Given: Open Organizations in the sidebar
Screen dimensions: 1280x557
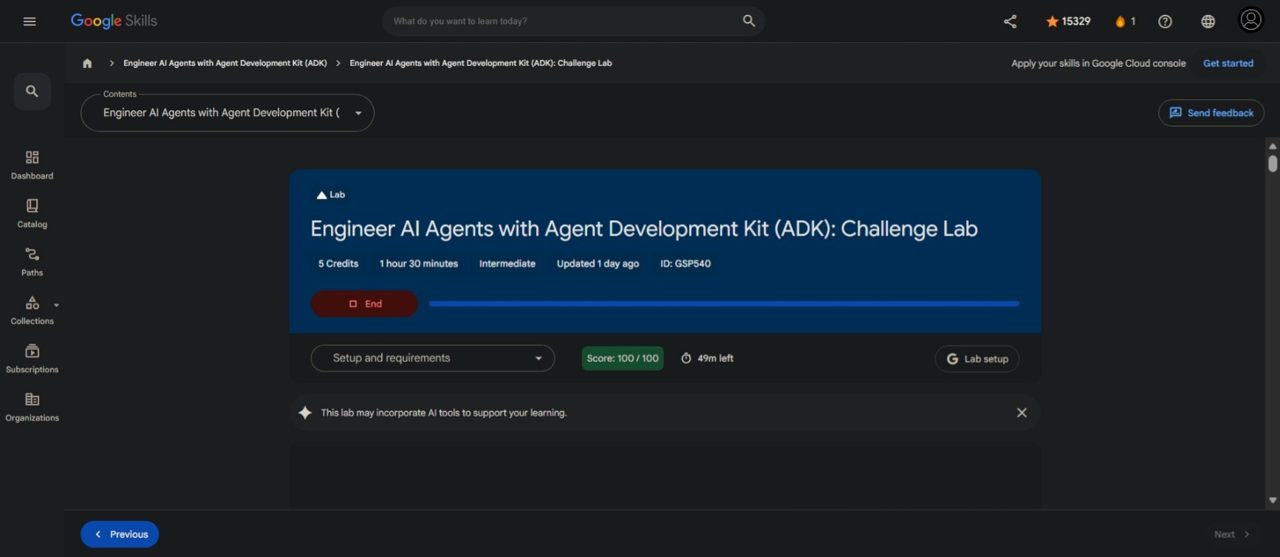Looking at the screenshot, I should (x=32, y=407).
